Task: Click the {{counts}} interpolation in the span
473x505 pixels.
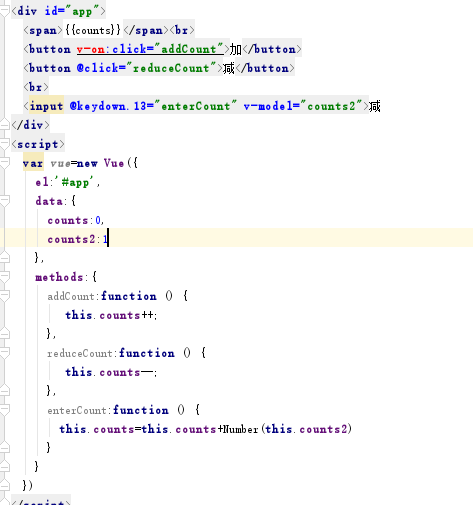Action: [93, 30]
